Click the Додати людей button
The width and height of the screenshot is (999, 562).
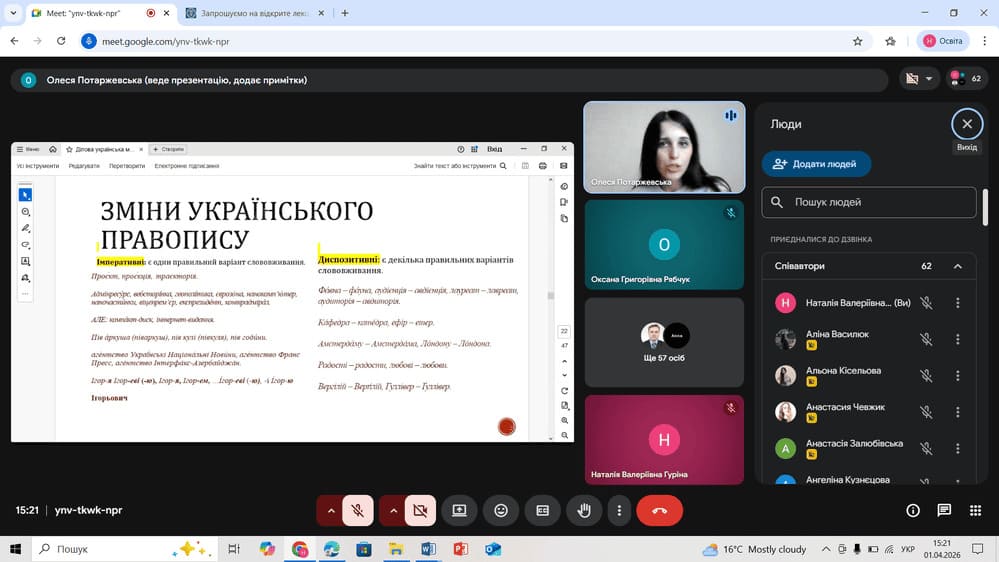click(x=816, y=164)
